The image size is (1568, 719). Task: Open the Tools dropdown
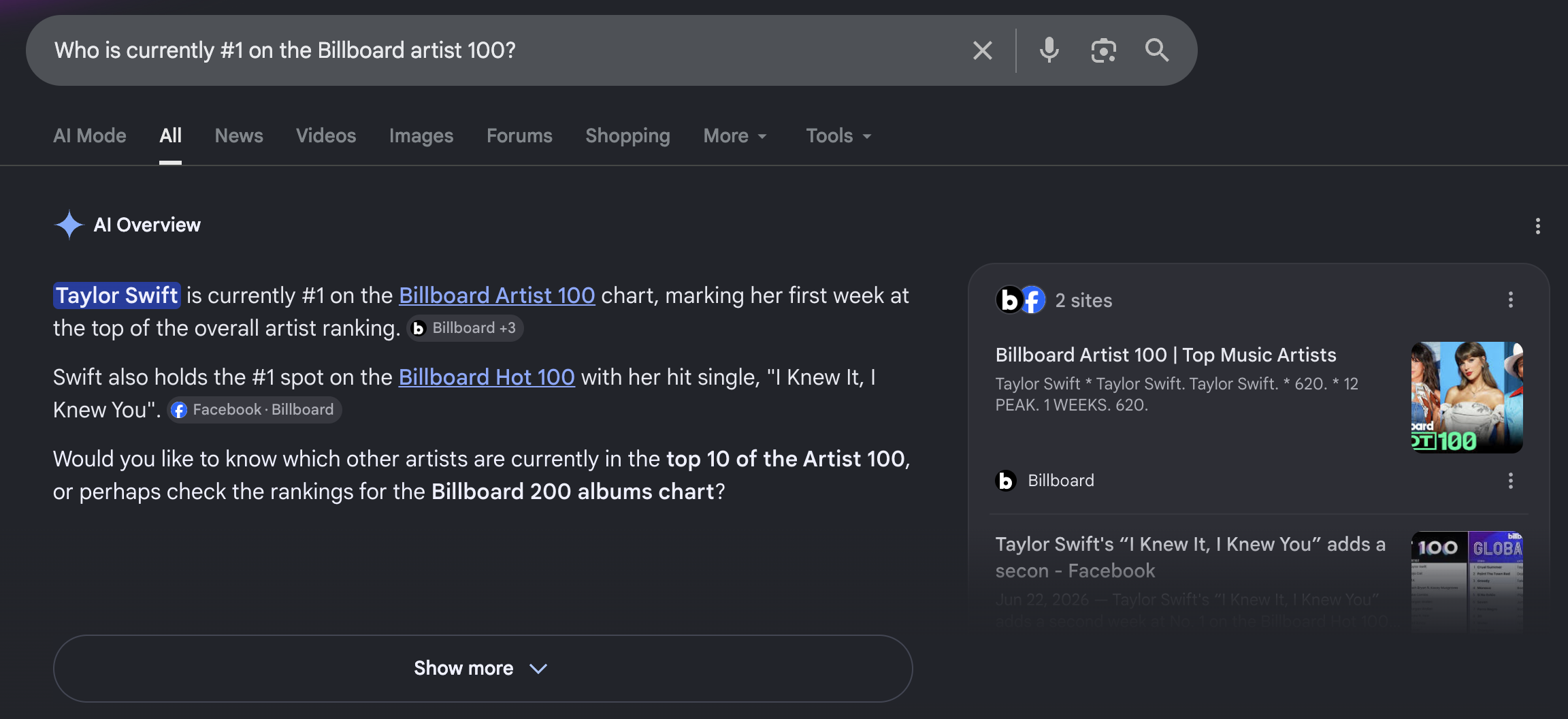838,135
